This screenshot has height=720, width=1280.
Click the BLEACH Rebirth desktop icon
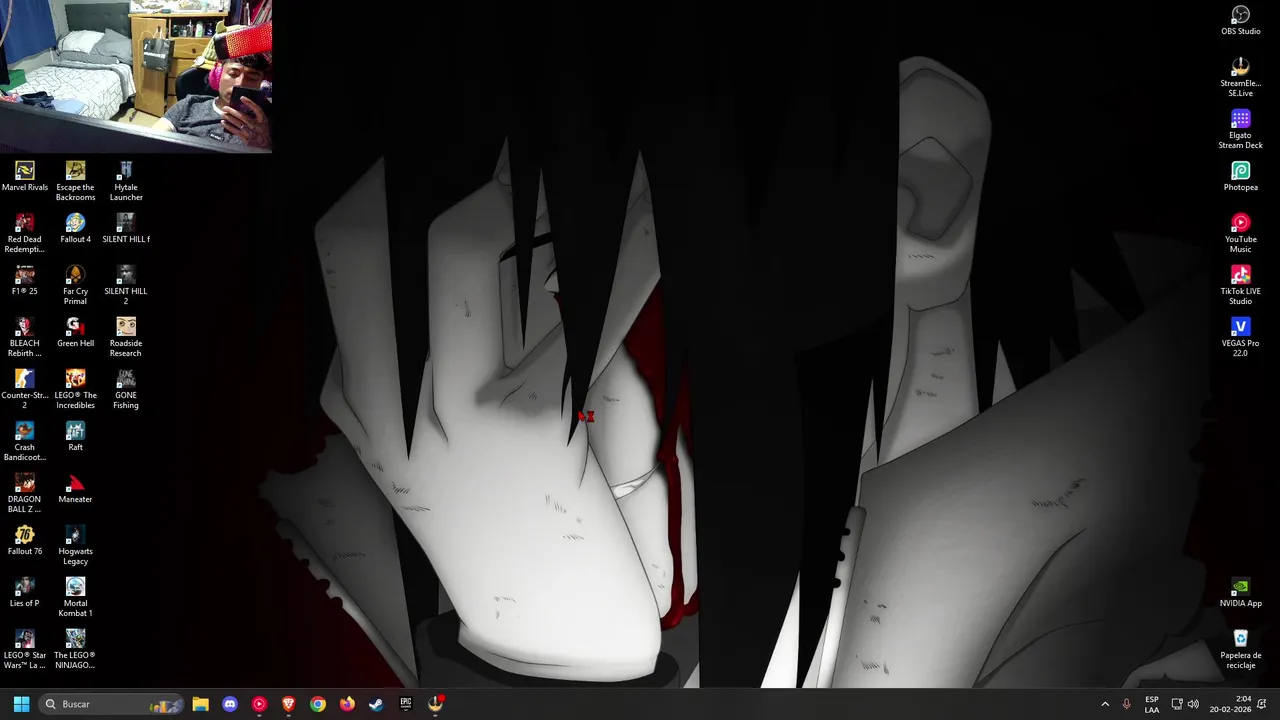(25, 338)
